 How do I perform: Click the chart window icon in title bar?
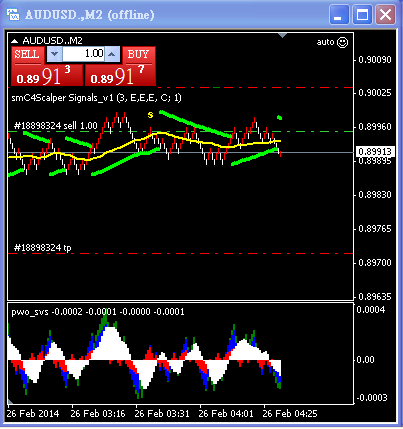tap(14, 15)
